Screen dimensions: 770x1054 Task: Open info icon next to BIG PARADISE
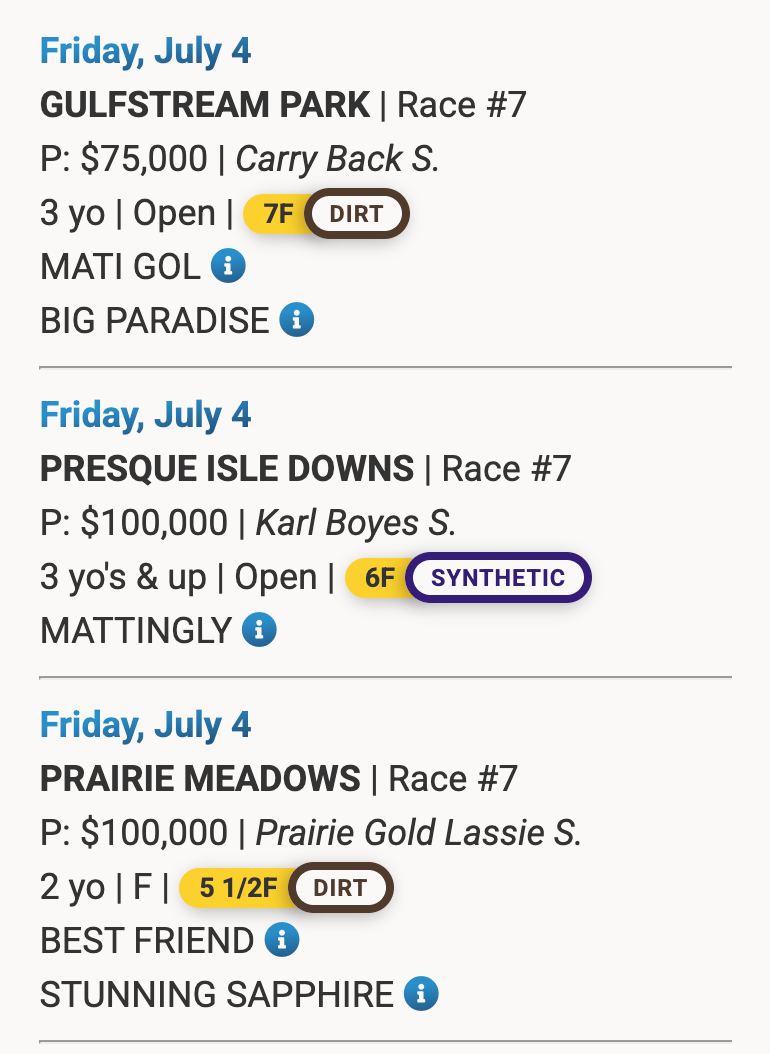coord(297,319)
